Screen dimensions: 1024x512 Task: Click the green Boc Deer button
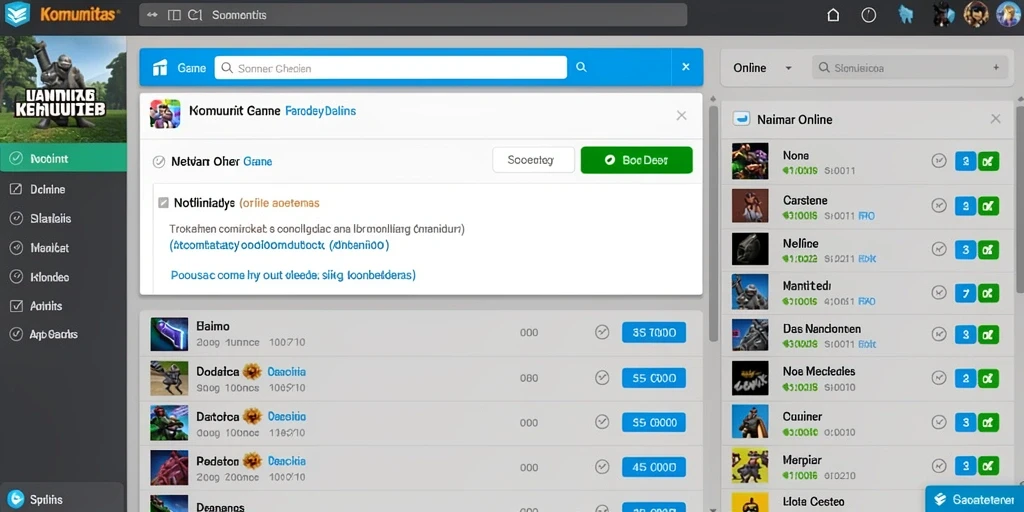click(636, 160)
